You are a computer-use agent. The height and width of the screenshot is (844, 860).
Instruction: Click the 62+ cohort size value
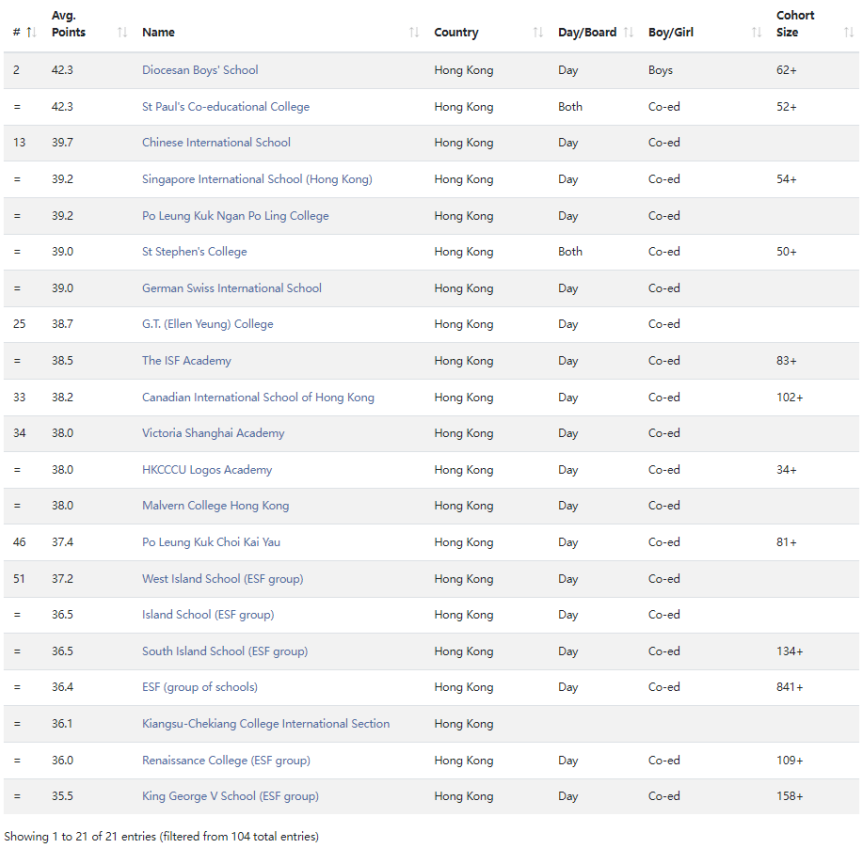[787, 70]
